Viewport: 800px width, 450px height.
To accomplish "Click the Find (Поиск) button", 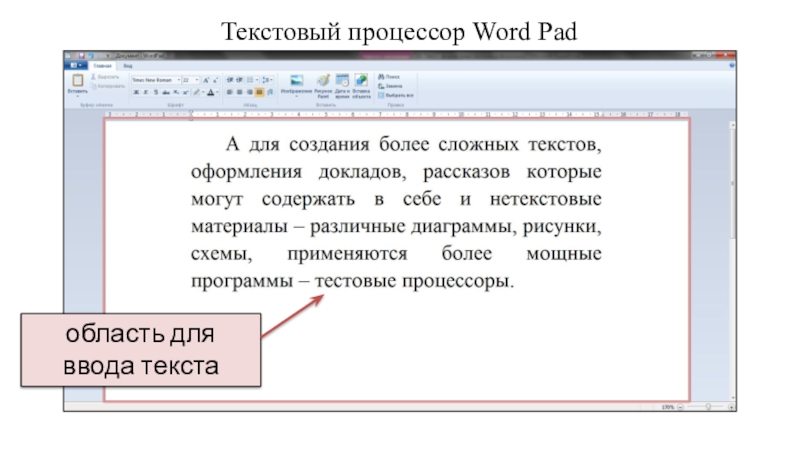I will (x=390, y=77).
